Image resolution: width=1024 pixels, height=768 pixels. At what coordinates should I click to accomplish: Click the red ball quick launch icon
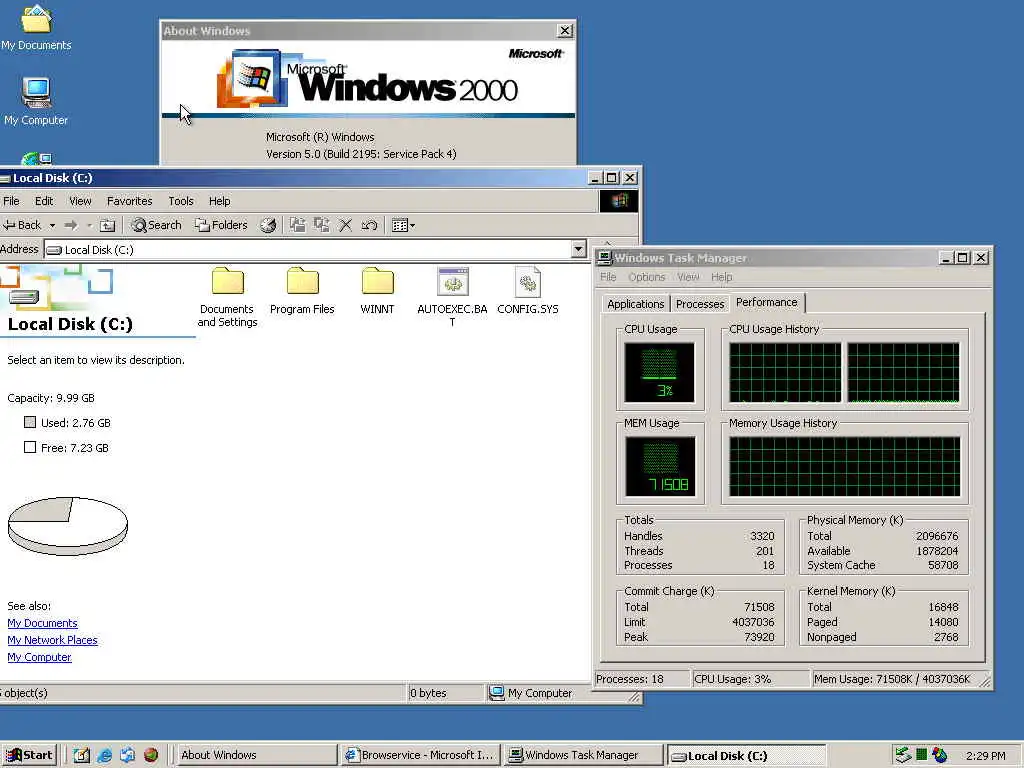[151, 755]
